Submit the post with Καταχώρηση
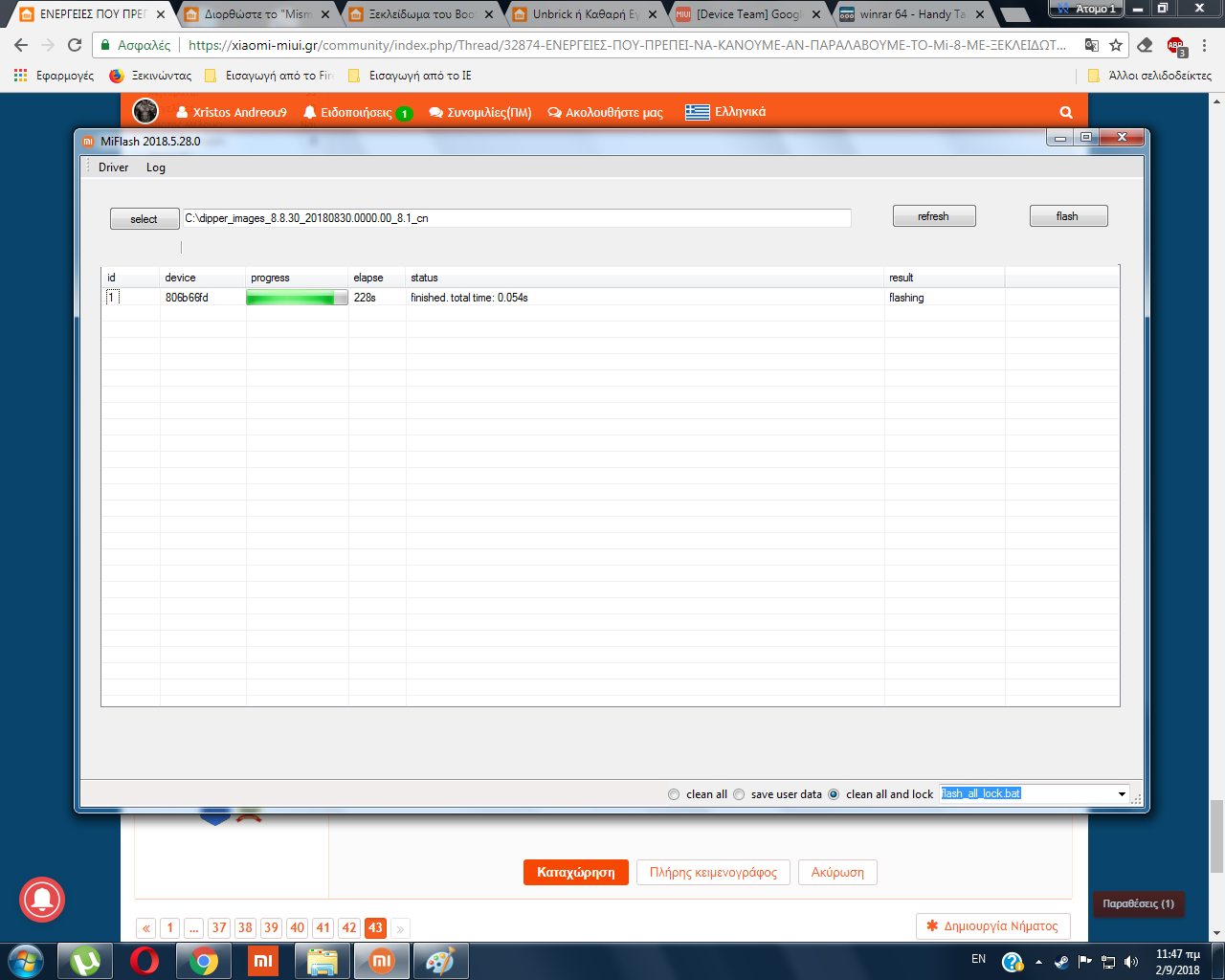Viewport: 1225px width, 980px height. pyautogui.click(x=576, y=873)
